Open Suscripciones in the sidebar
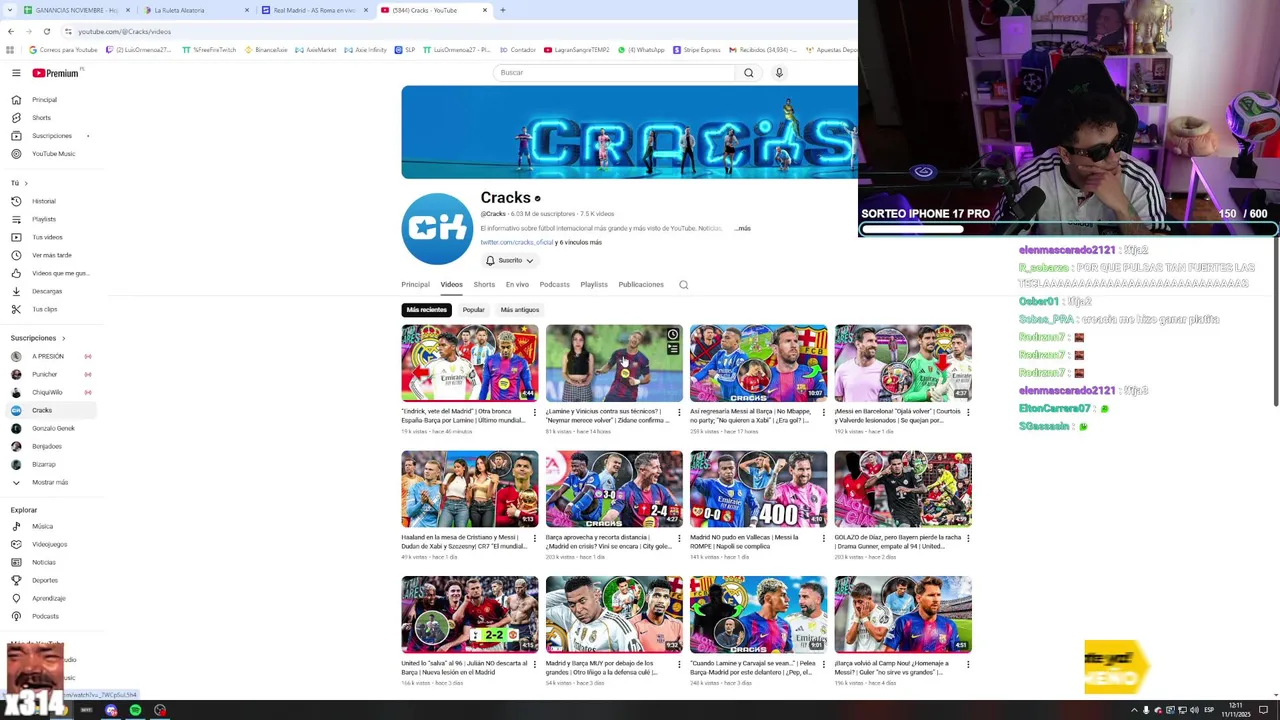Viewport: 1280px width, 720px height. (x=51, y=136)
